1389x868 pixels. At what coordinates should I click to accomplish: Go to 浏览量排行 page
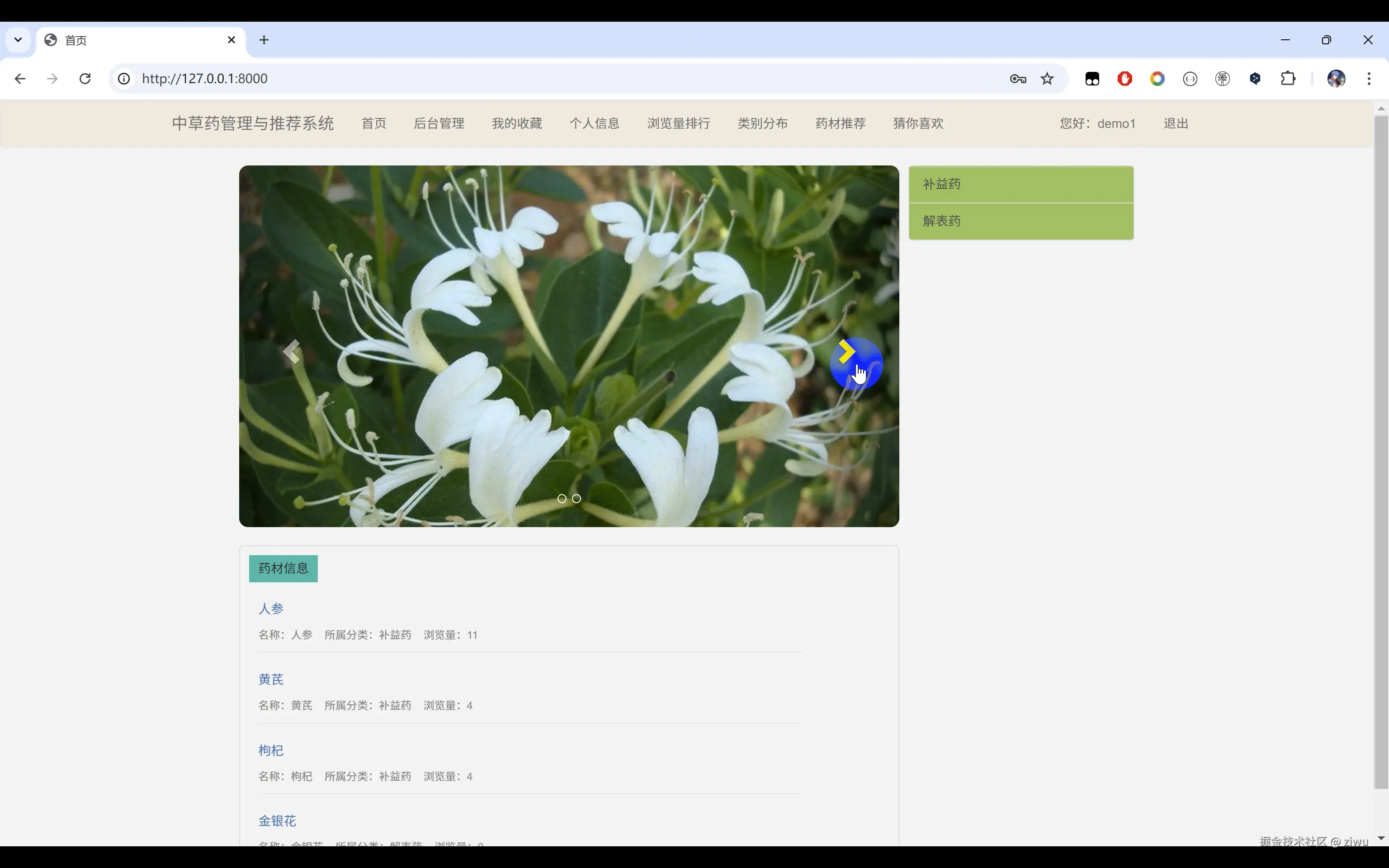pos(678,123)
